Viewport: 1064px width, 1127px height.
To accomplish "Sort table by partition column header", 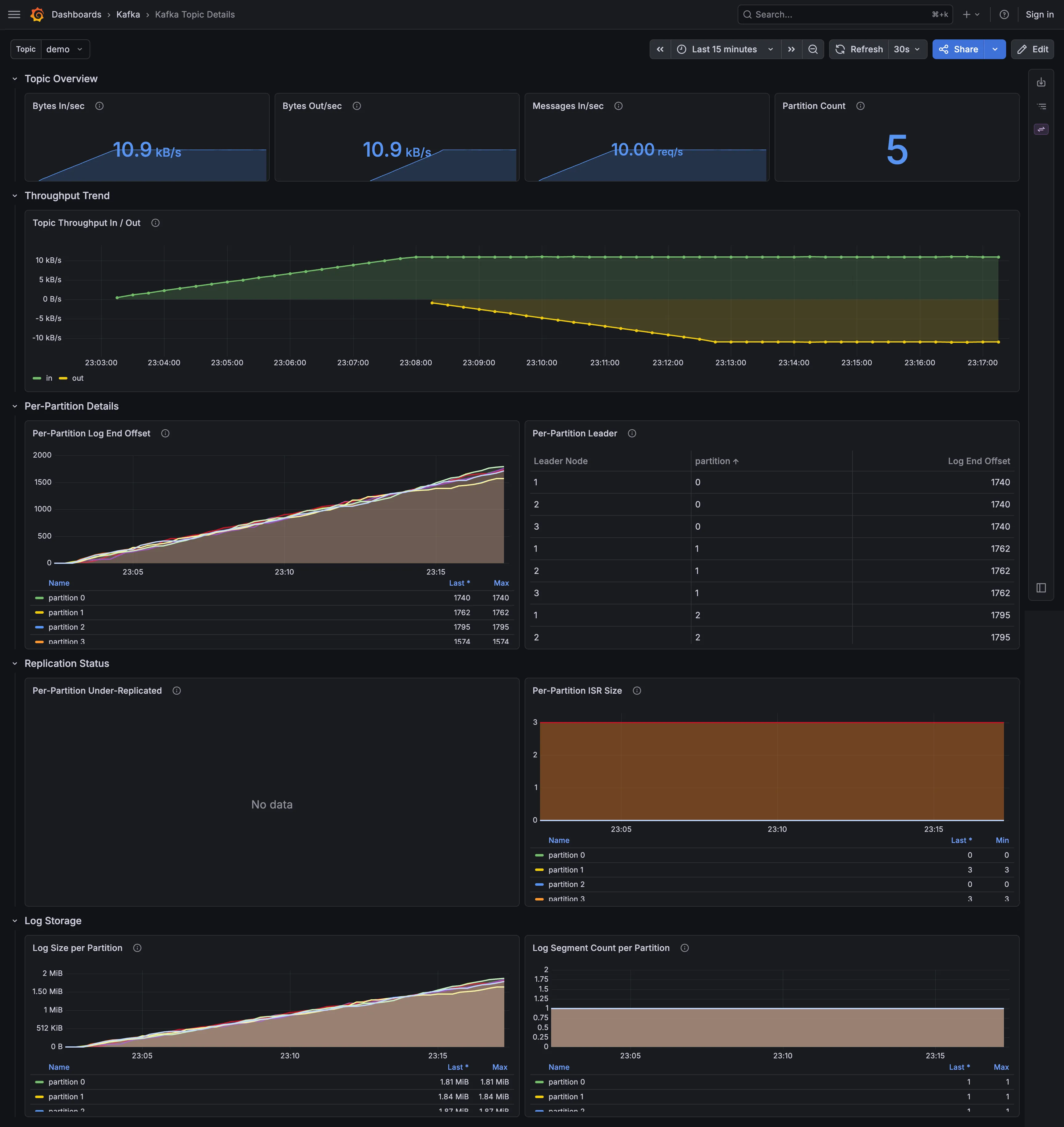I will tap(717, 461).
